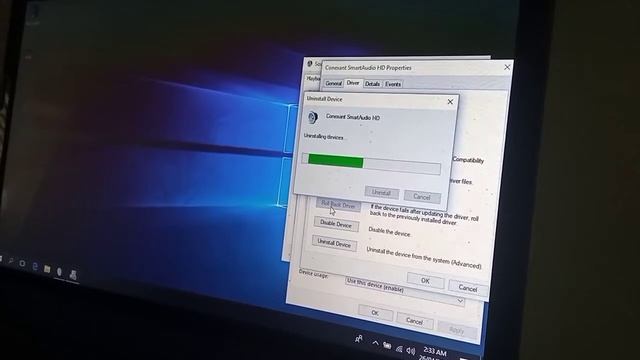Click Cancel in the back Sound window
The image size is (640, 360).
414,321
